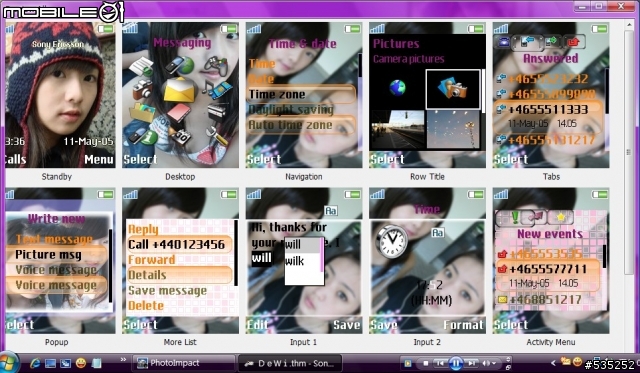
Task: Pause playback in taskbar media player
Action: coord(456,363)
